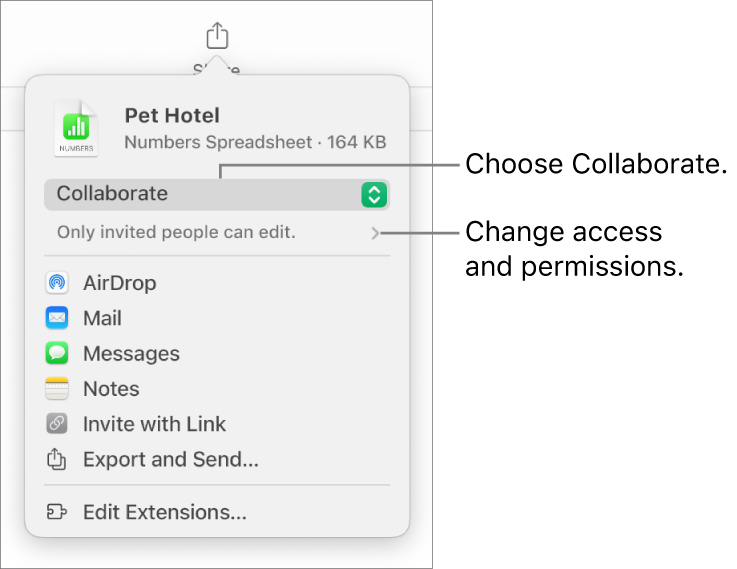
Task: Open Edit Extensions settings
Action: (164, 513)
